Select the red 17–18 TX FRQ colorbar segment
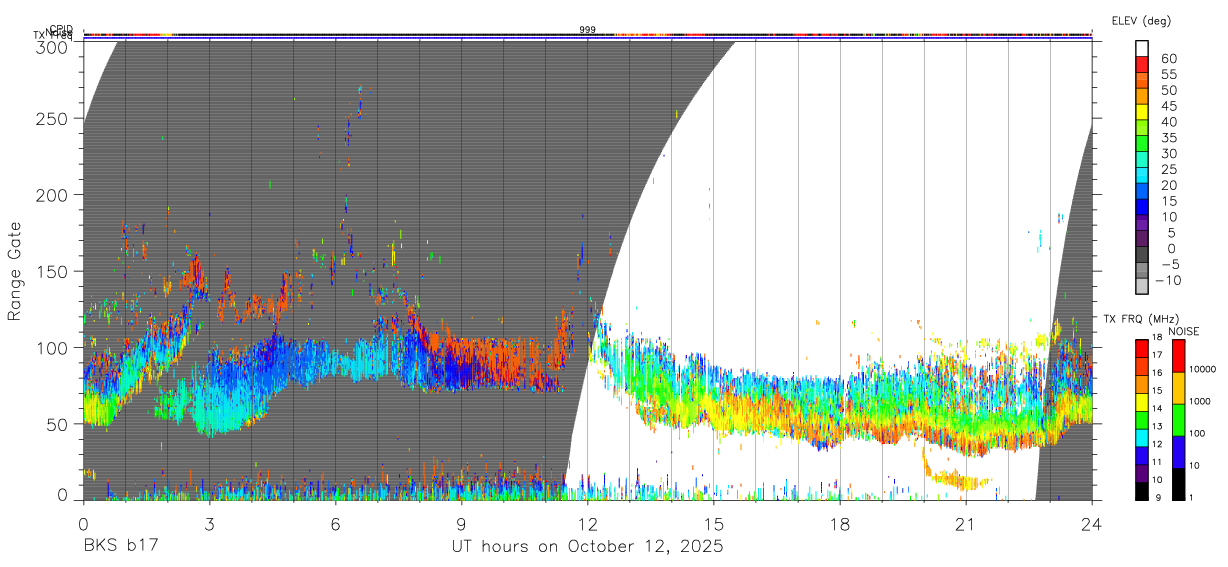 1141,349
